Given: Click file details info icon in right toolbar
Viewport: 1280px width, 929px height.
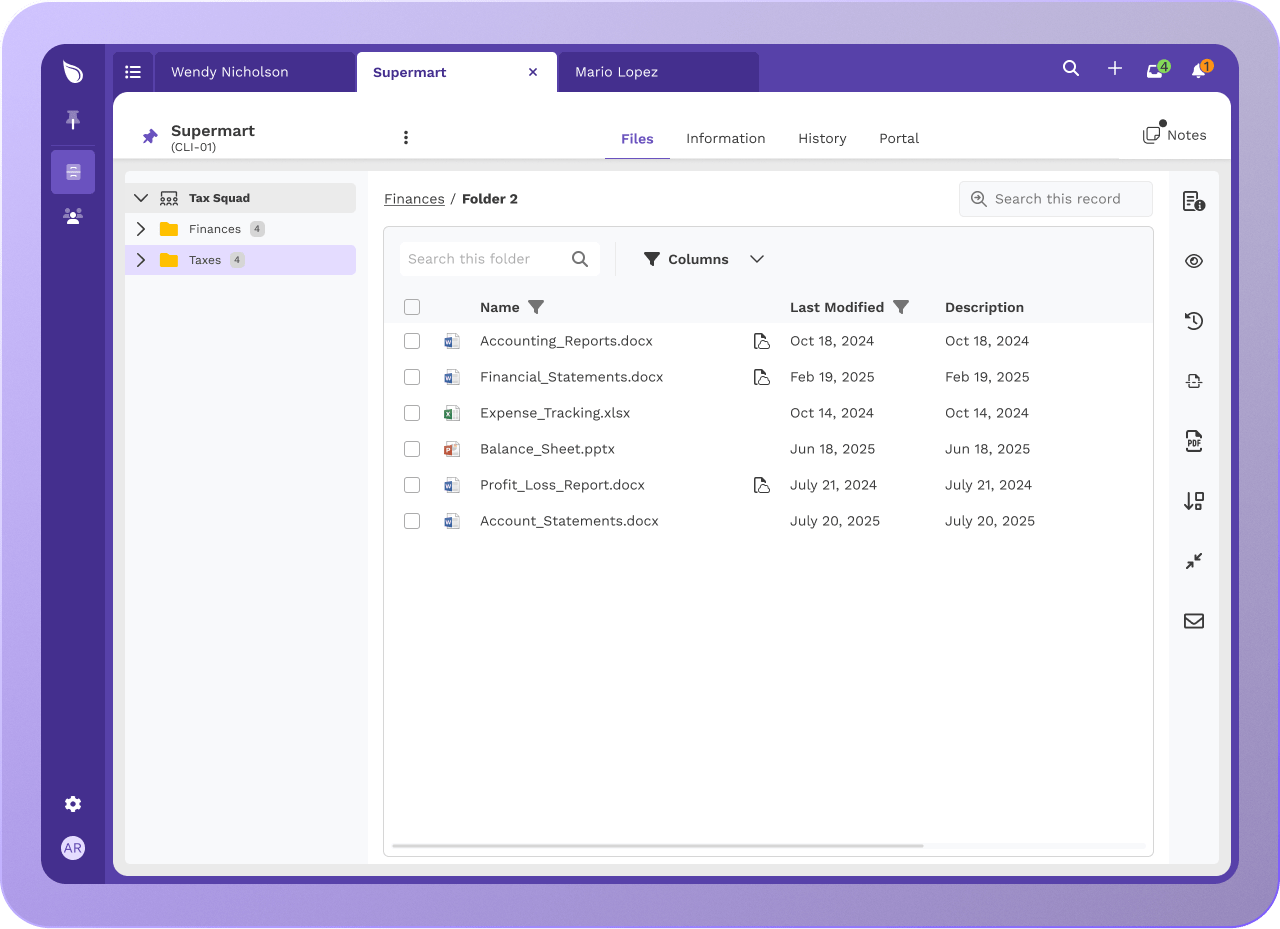Looking at the screenshot, I should click(1194, 201).
